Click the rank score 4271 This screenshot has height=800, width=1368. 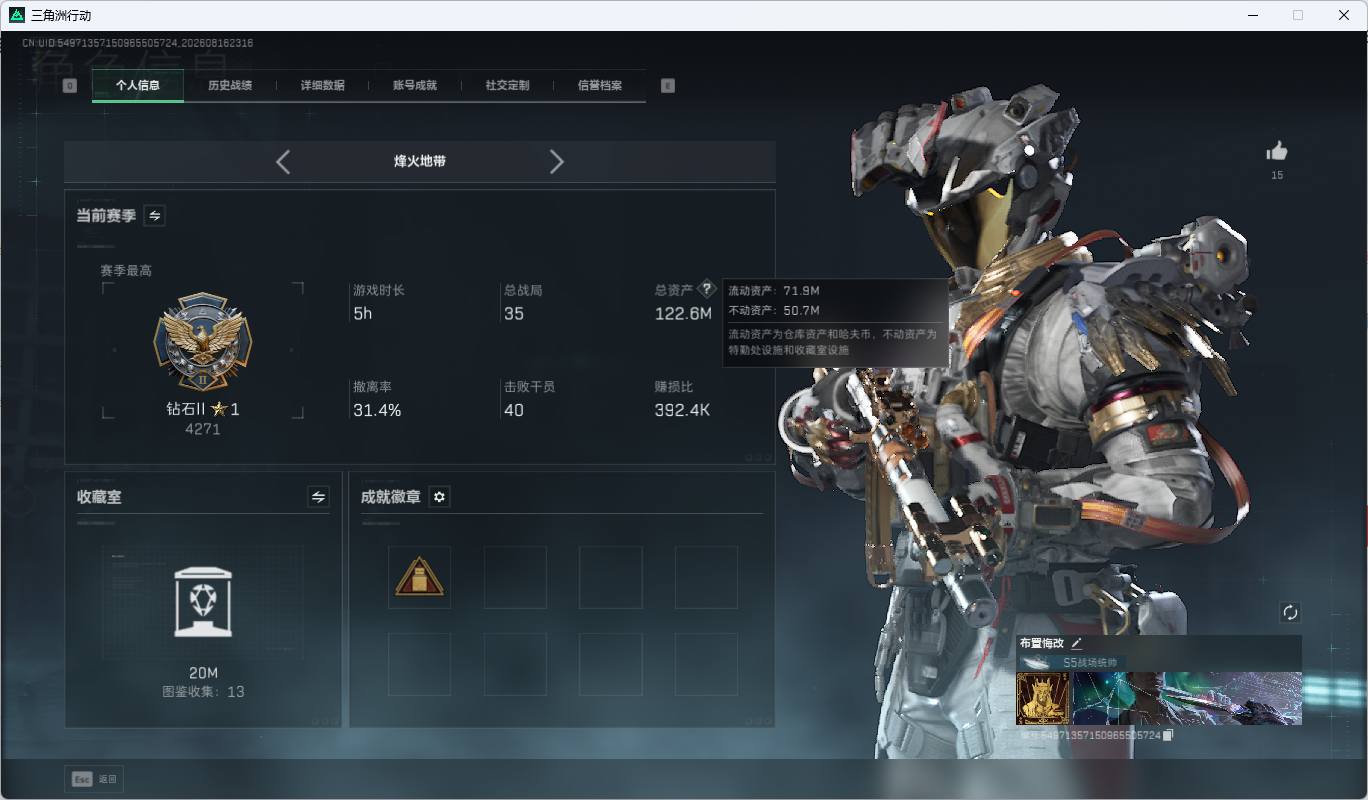pyautogui.click(x=203, y=429)
